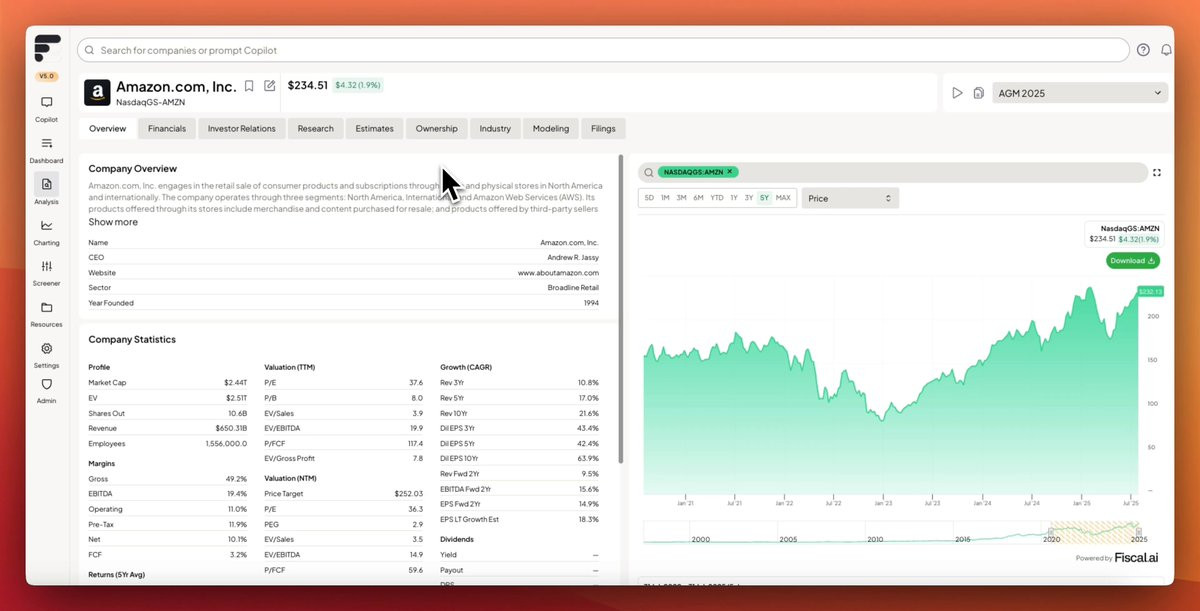The image size is (1200, 611).
Task: Select the 3M chart range
Action: point(681,198)
